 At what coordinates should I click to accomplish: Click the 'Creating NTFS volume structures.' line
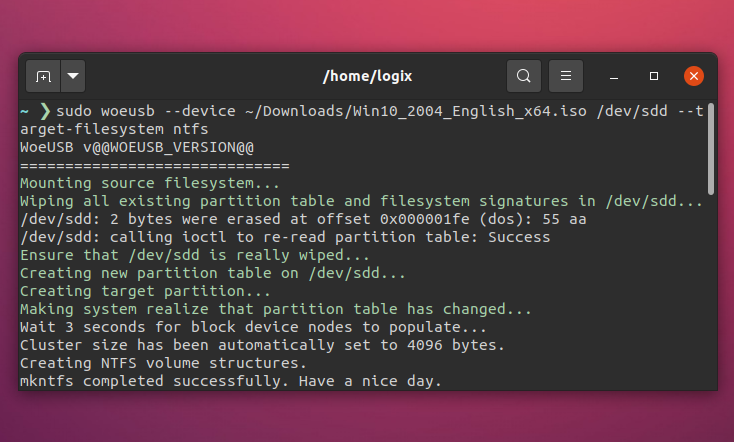(x=163, y=363)
